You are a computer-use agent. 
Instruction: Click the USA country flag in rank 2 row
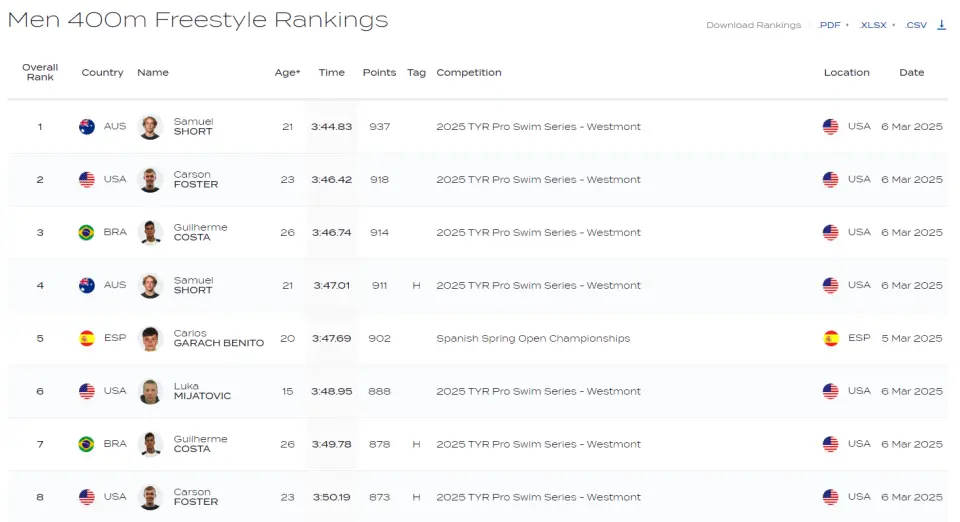(87, 179)
